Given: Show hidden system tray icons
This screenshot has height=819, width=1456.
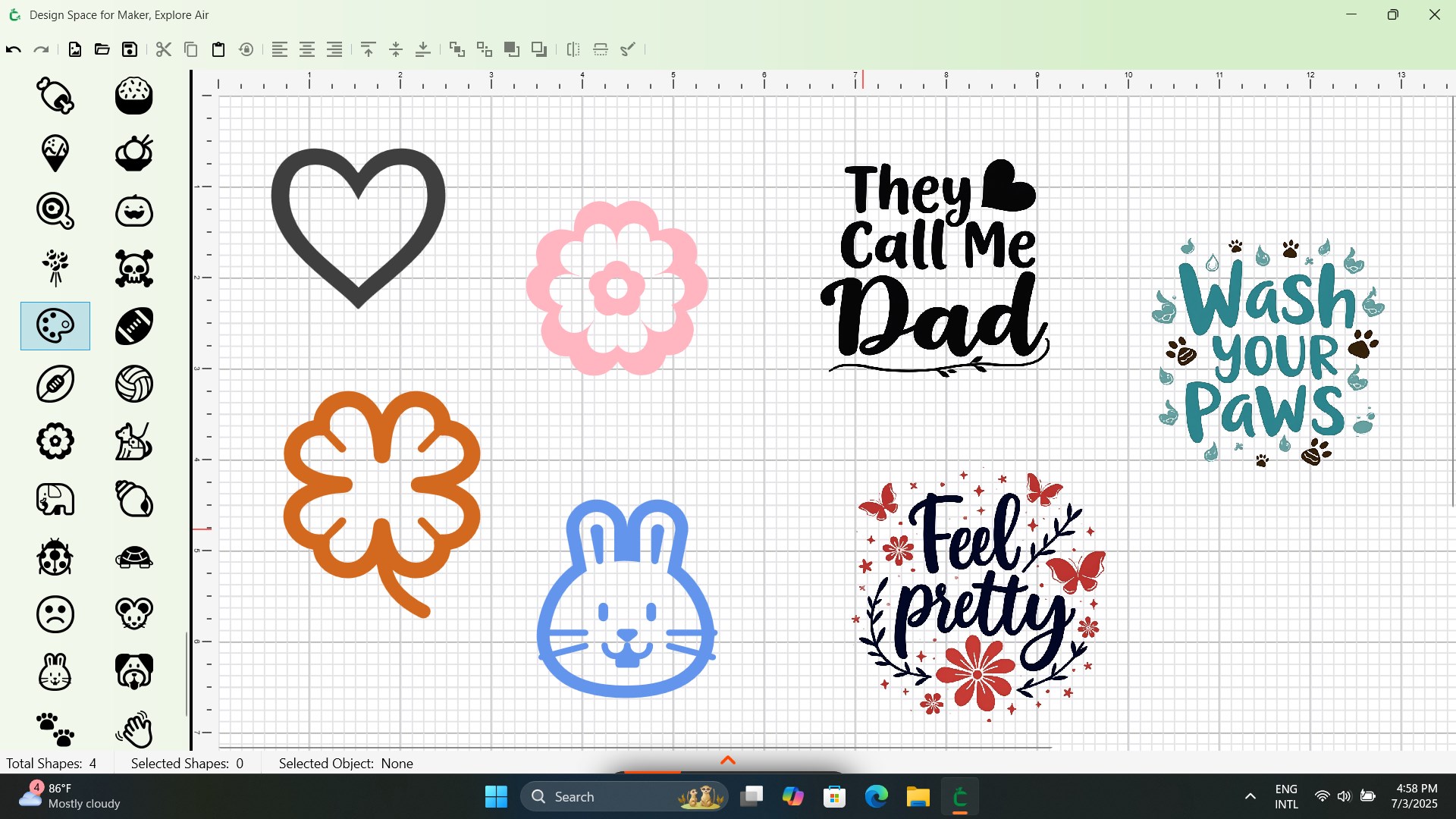Looking at the screenshot, I should [1250, 797].
